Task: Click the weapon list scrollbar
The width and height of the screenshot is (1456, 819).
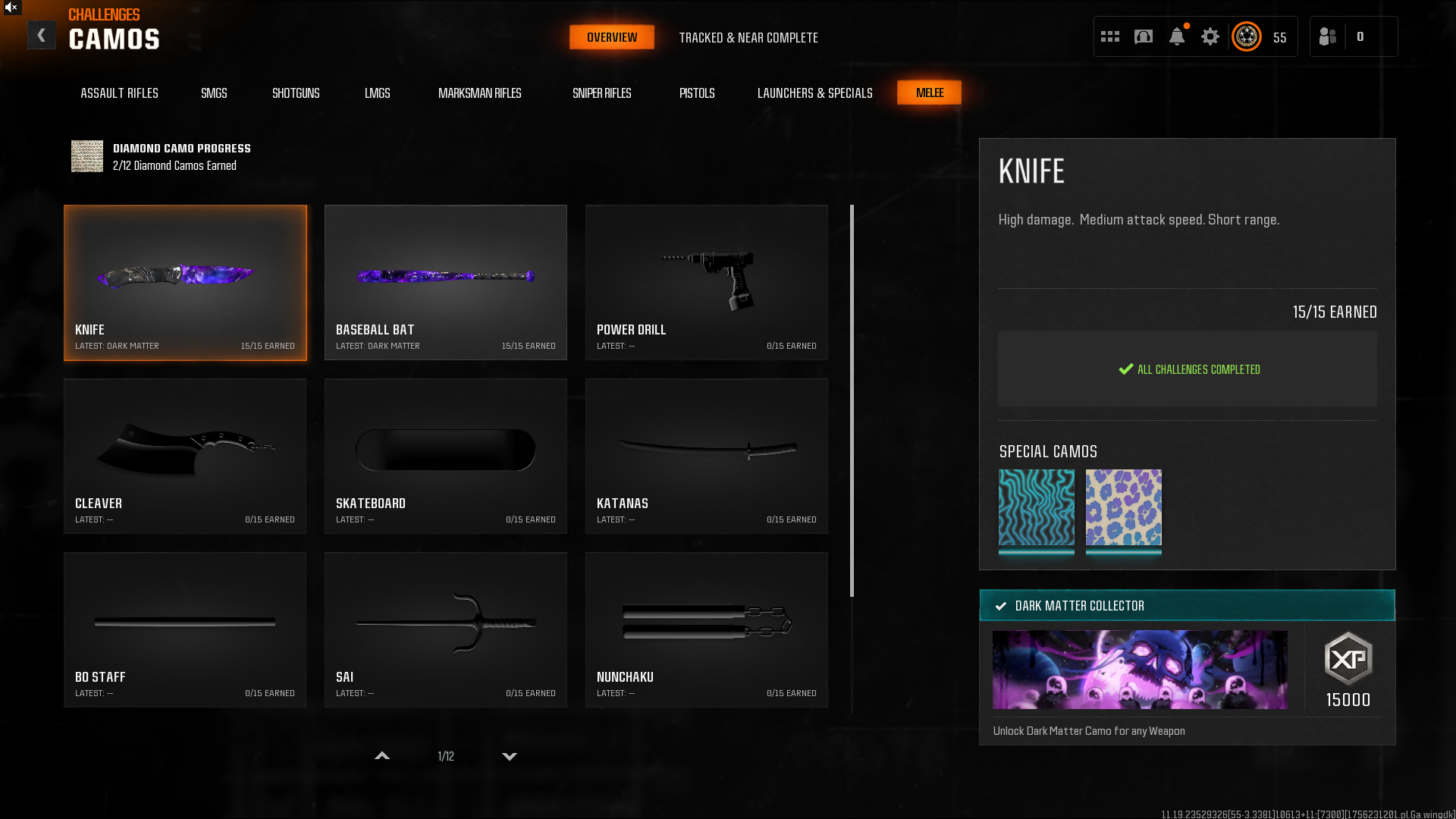Action: tap(852, 400)
